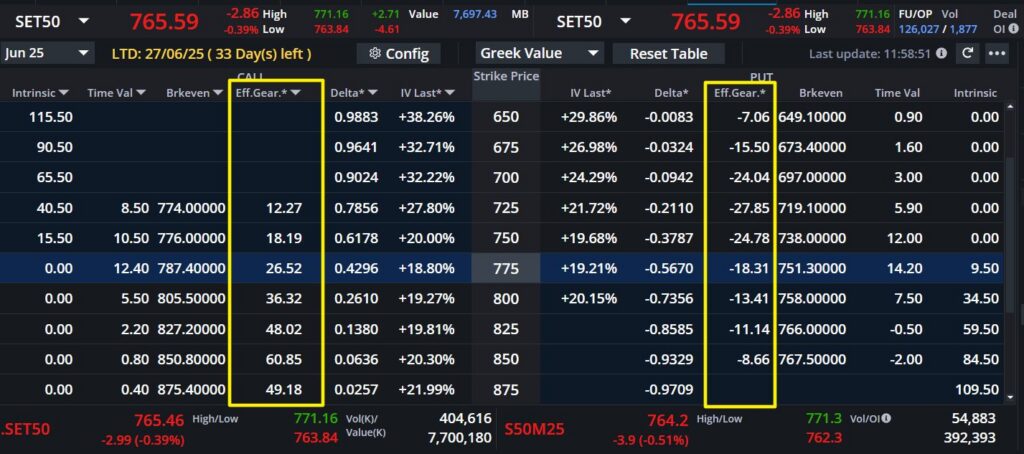Image resolution: width=1024 pixels, height=454 pixels.
Task: Select the 775 strike price row
Action: coord(505,269)
